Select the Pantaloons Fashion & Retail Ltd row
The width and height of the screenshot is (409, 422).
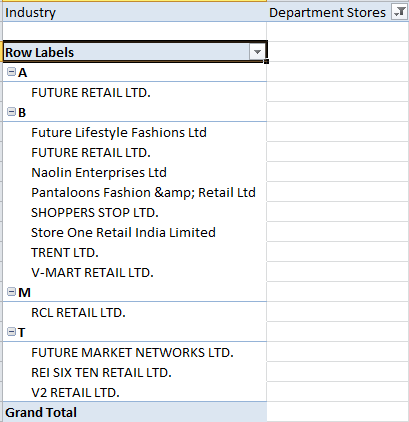coord(135,192)
